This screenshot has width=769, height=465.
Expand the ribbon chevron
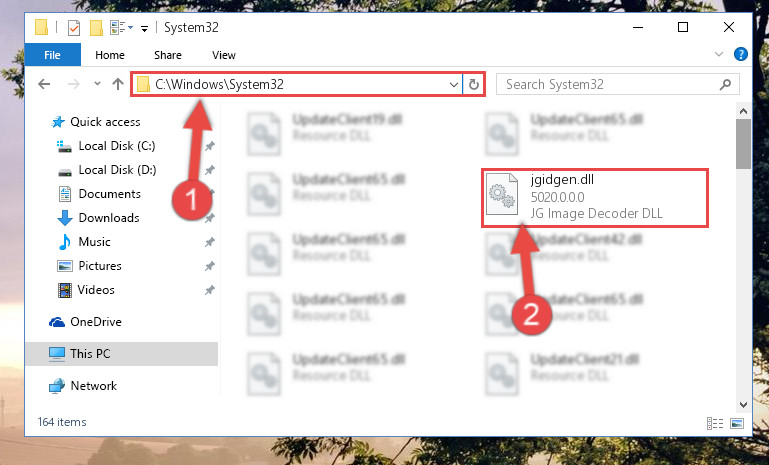coord(719,54)
